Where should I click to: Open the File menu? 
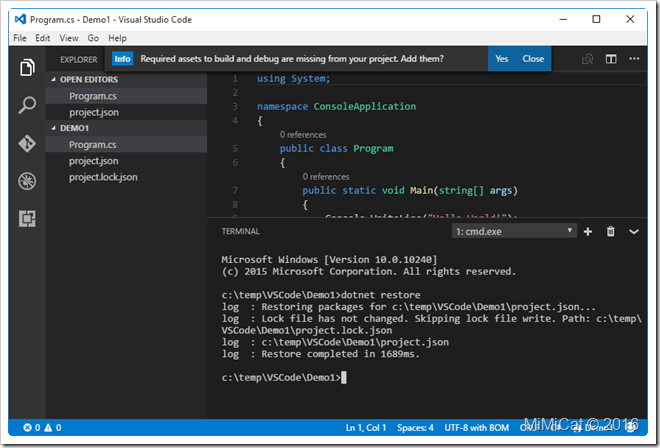point(20,38)
